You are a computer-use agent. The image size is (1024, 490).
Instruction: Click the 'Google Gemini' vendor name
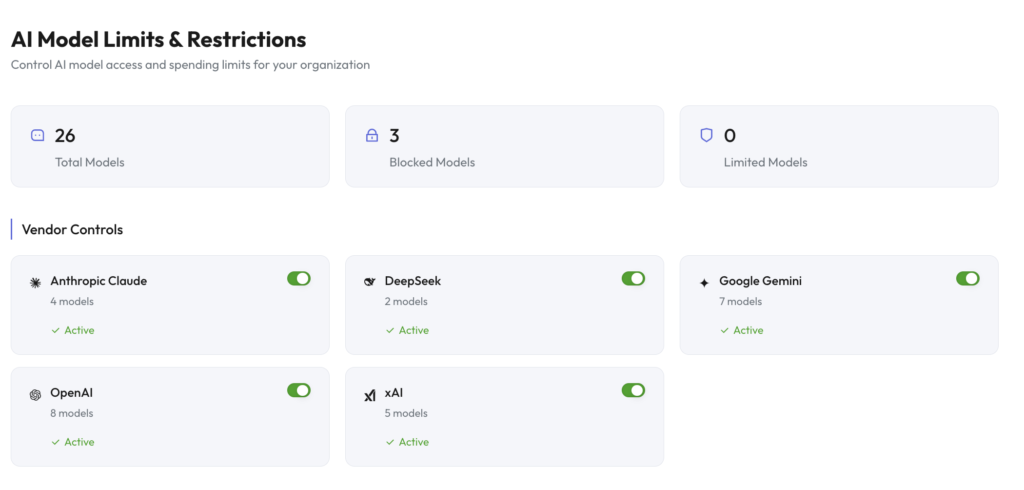tap(760, 282)
